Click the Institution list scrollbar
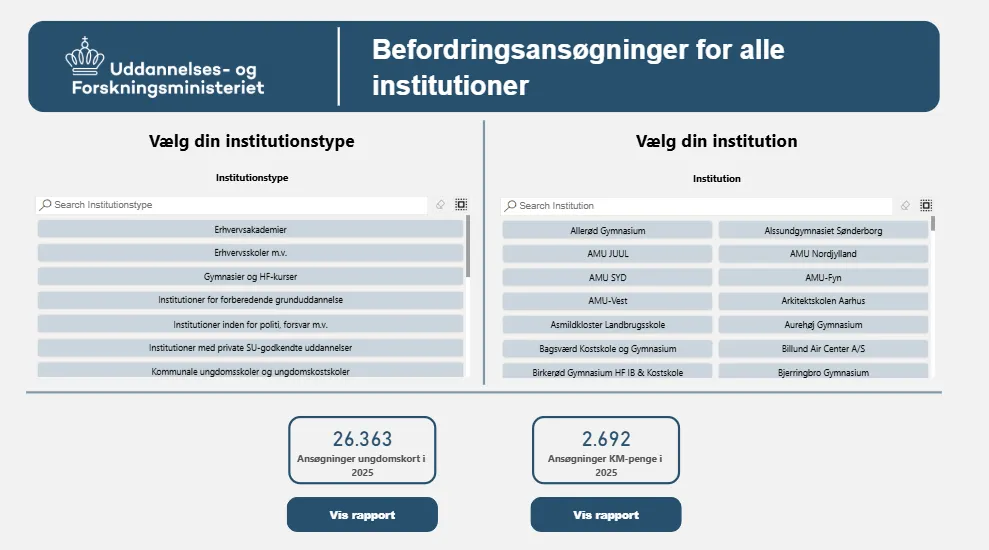 [x=933, y=224]
